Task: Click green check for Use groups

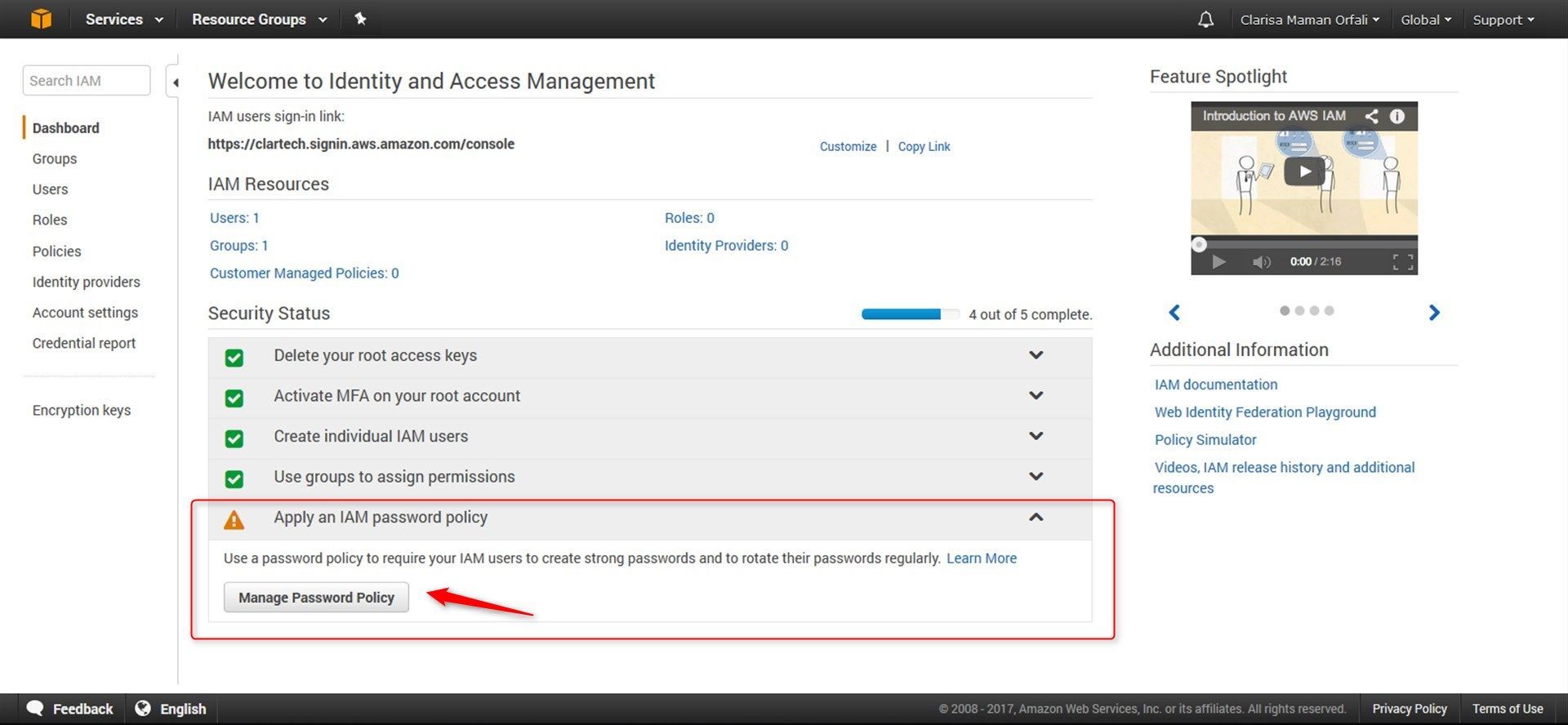Action: tap(234, 478)
